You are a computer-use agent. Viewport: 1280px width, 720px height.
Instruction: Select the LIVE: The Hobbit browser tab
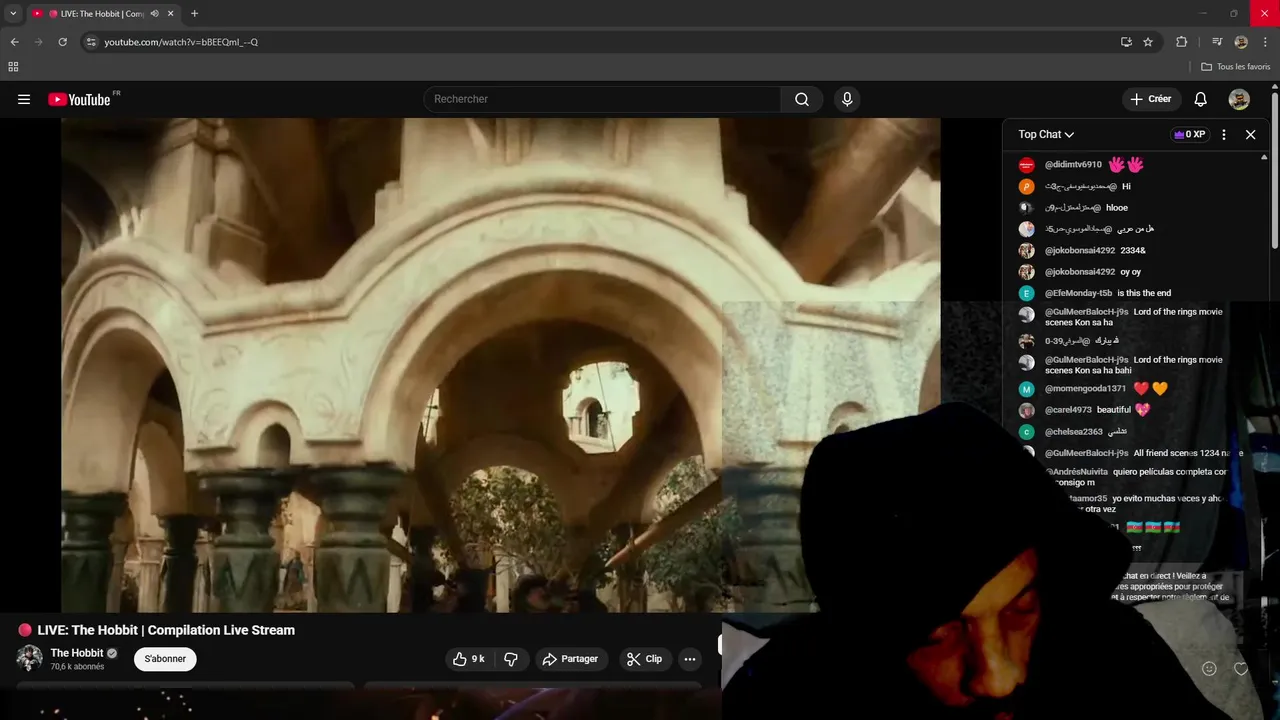[x=103, y=14]
